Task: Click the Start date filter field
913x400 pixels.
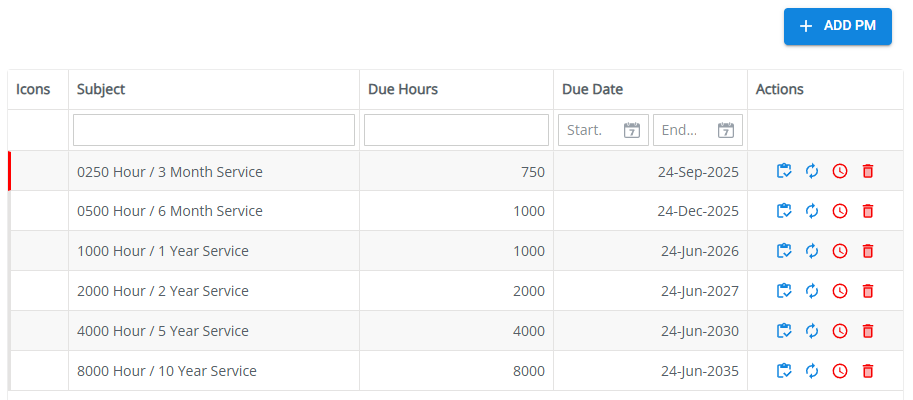Action: (589, 130)
